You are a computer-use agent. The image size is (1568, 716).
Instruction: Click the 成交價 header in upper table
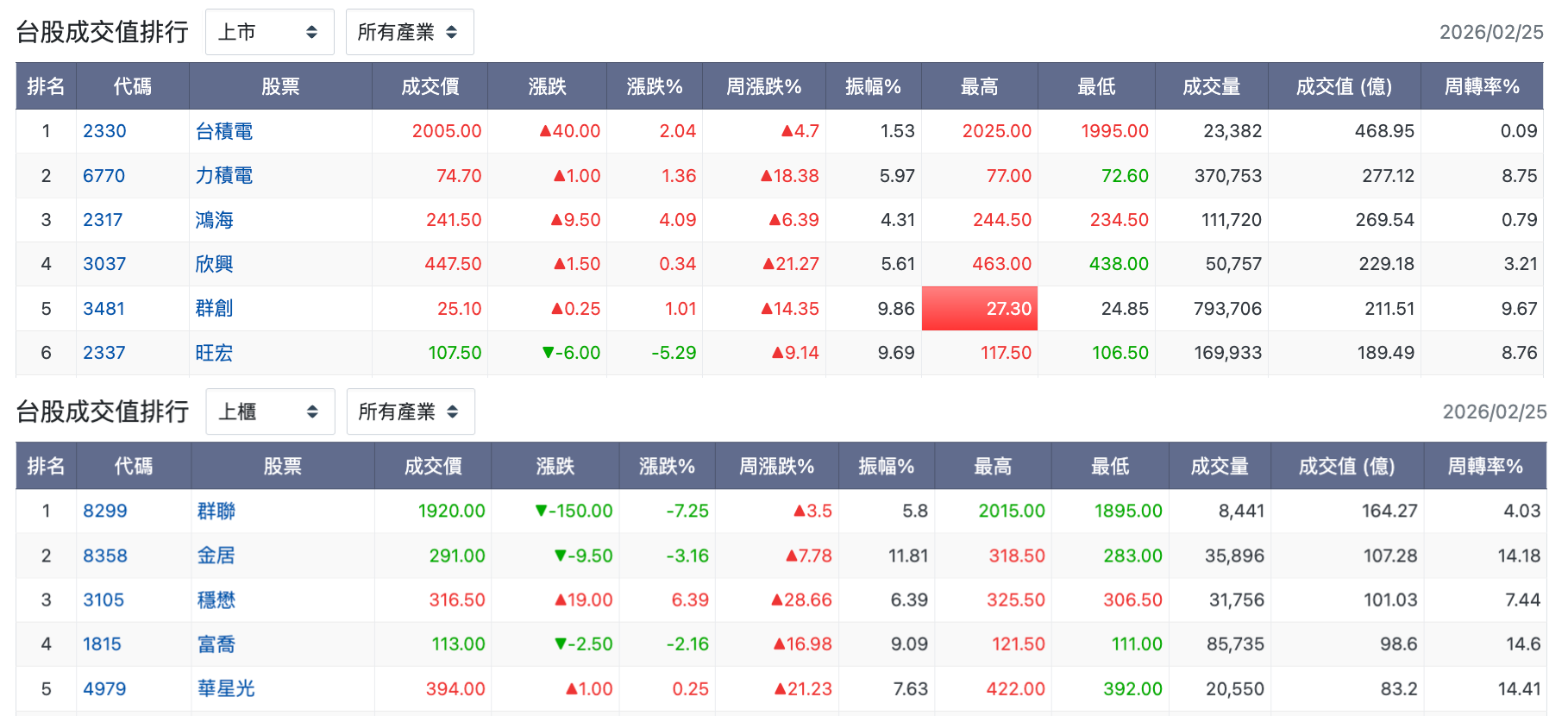coord(430,86)
